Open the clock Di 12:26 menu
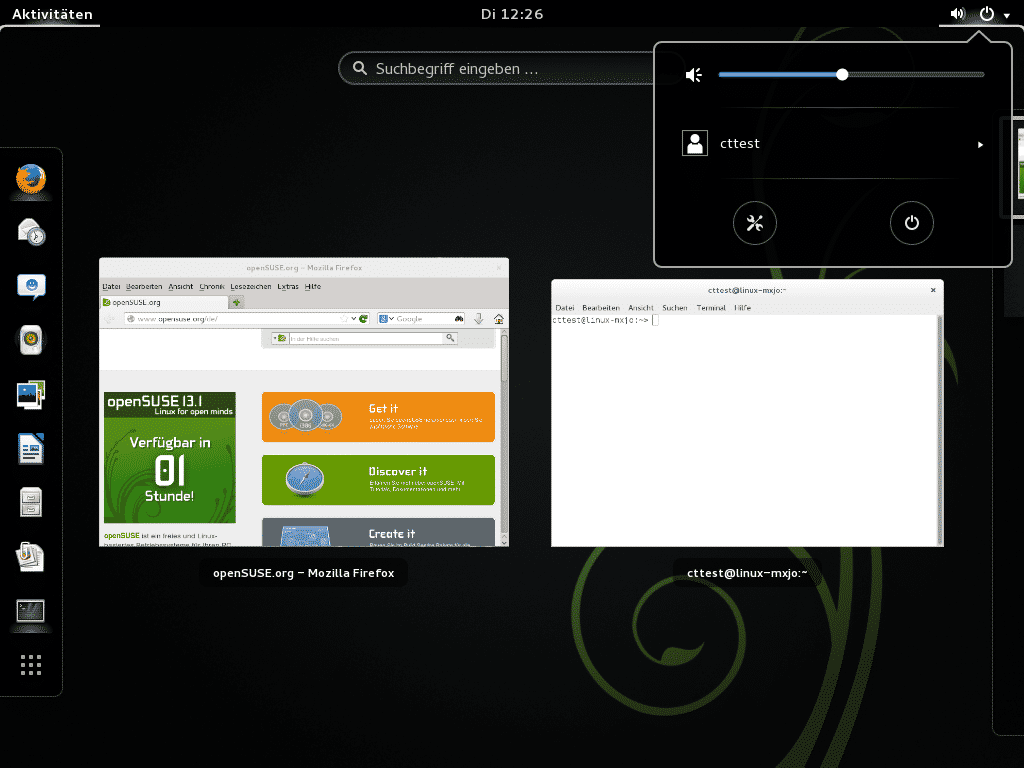The height and width of the screenshot is (768, 1024). coord(512,14)
